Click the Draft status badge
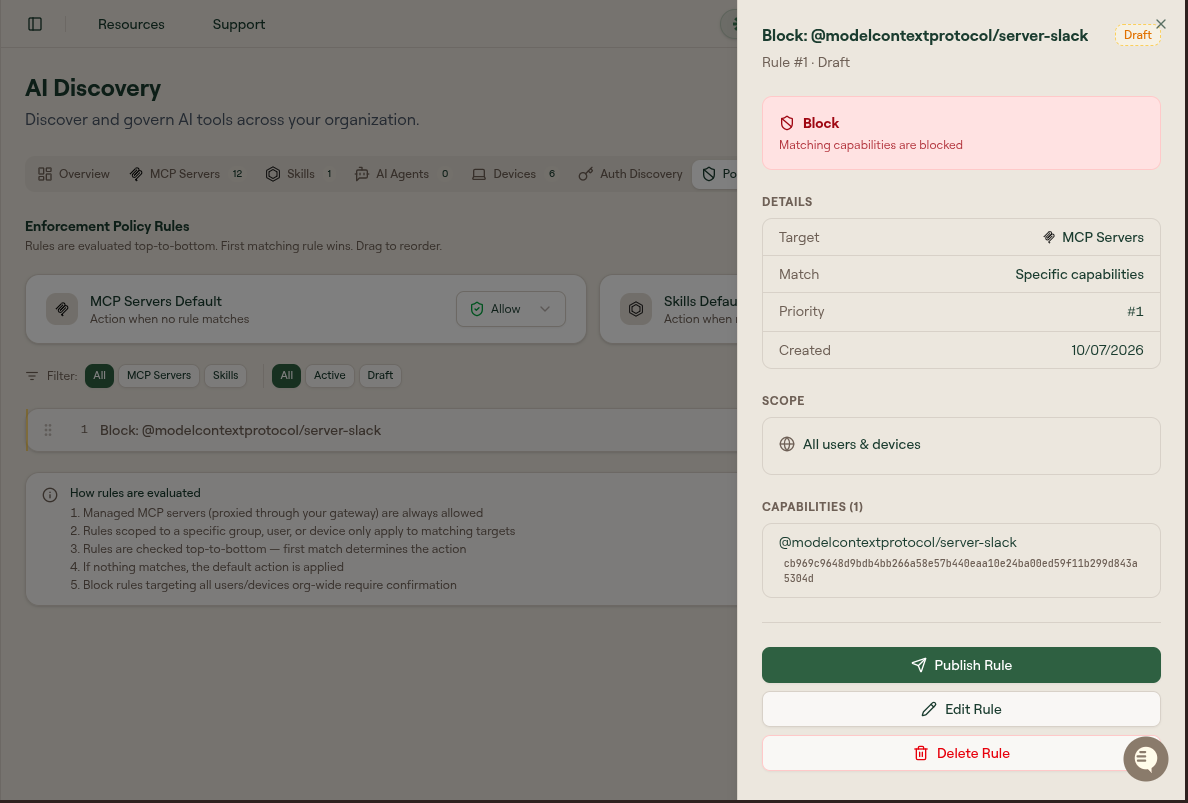 click(1137, 35)
